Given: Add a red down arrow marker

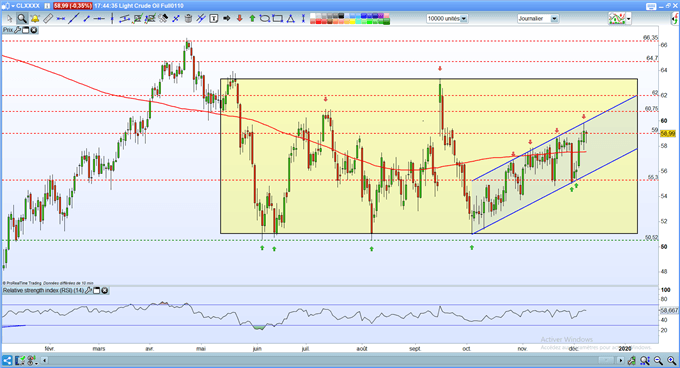Looking at the screenshot, I should 239,19.
